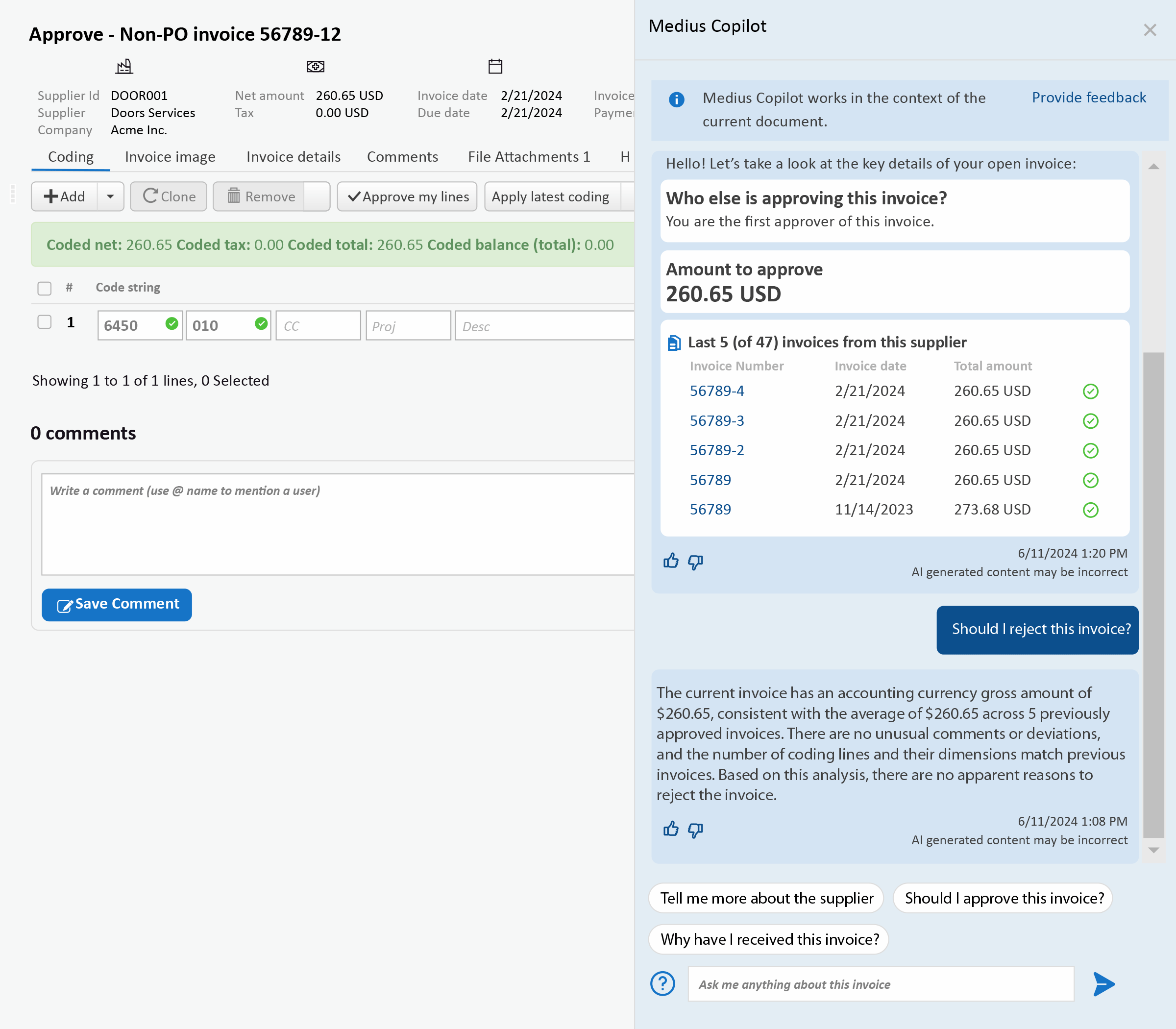Click the building icon above Supplier Id

pos(123,66)
